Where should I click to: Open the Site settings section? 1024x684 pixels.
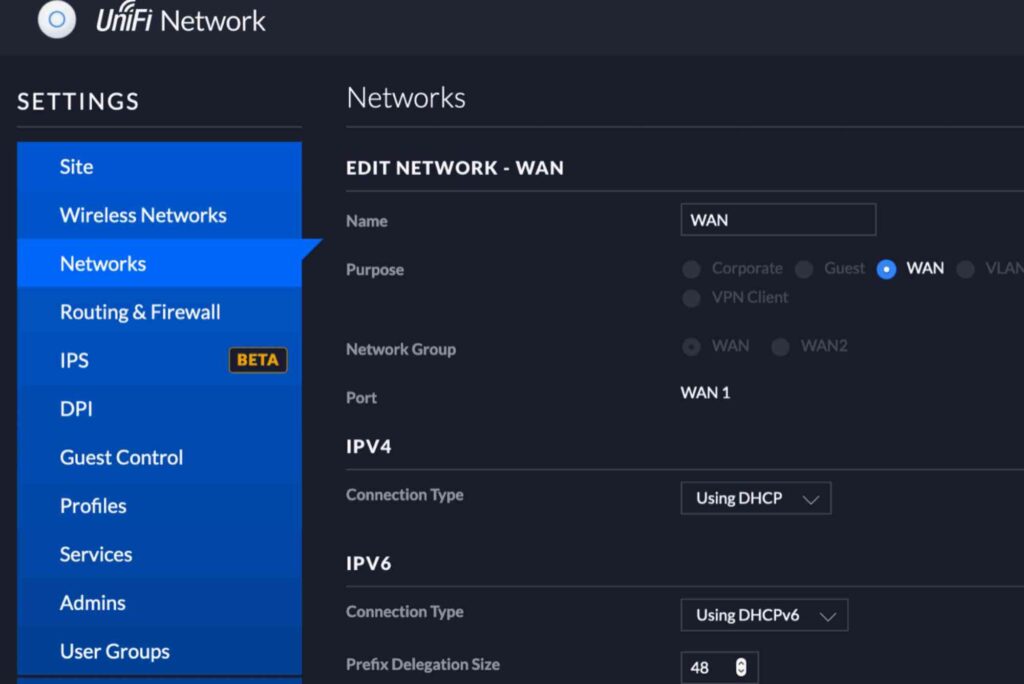point(159,167)
